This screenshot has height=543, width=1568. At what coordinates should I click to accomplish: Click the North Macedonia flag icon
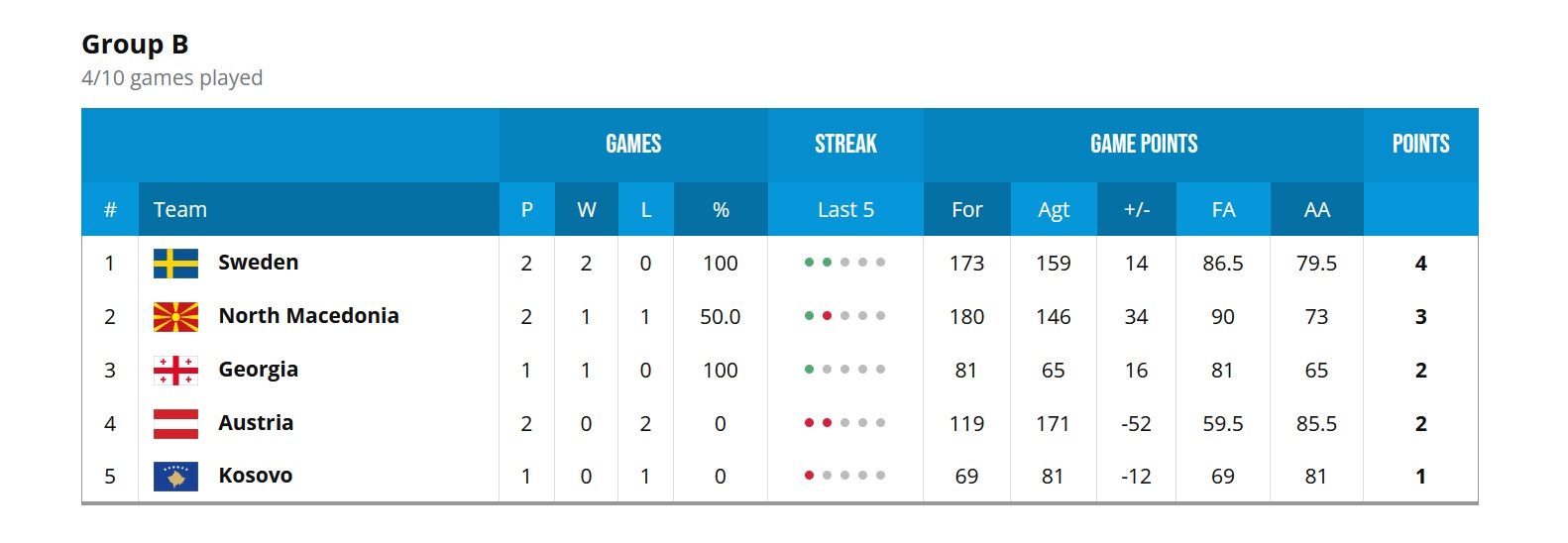point(175,317)
